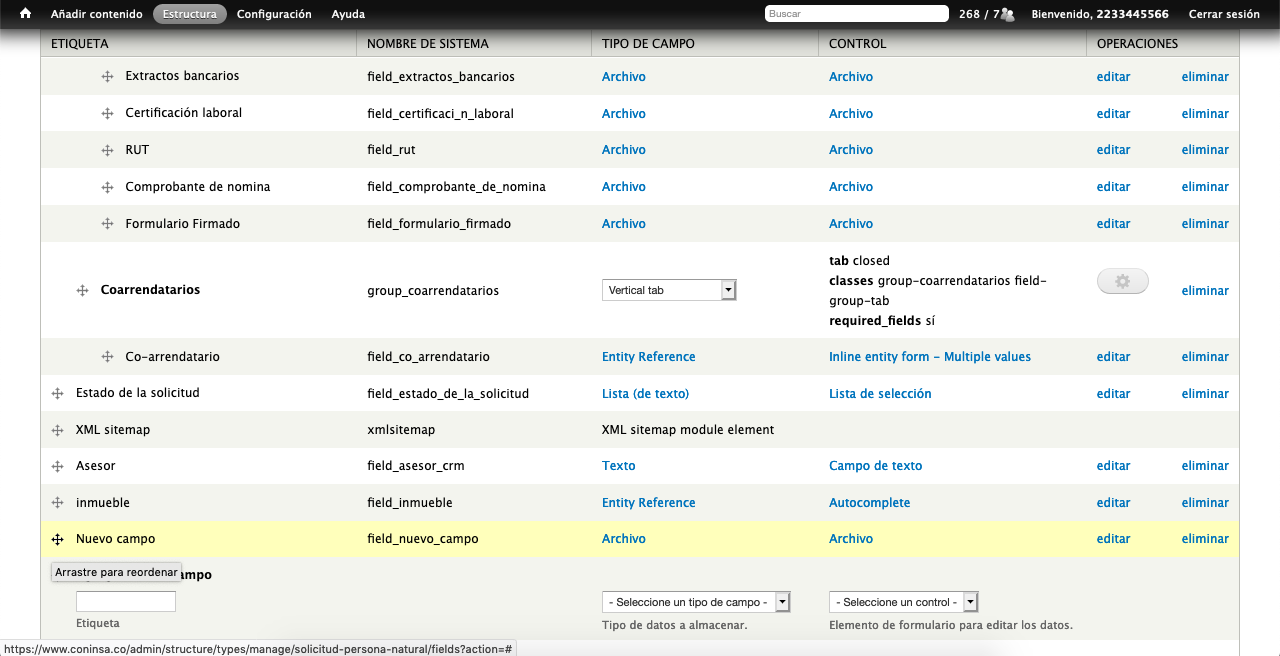1280x656 pixels.
Task: Click drag handle next to Asesor
Action: 58,466
